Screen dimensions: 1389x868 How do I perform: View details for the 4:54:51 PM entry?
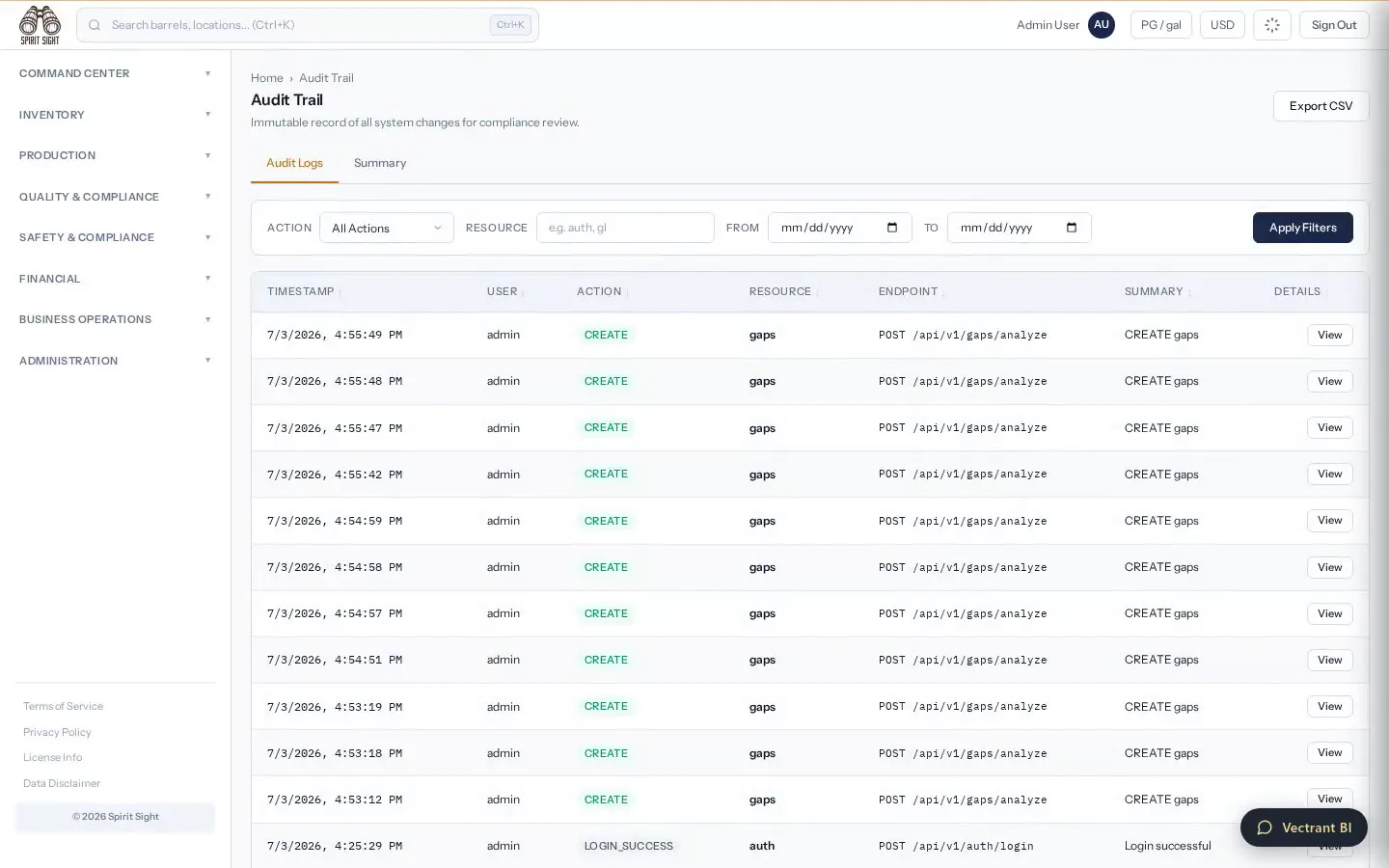click(x=1329, y=660)
